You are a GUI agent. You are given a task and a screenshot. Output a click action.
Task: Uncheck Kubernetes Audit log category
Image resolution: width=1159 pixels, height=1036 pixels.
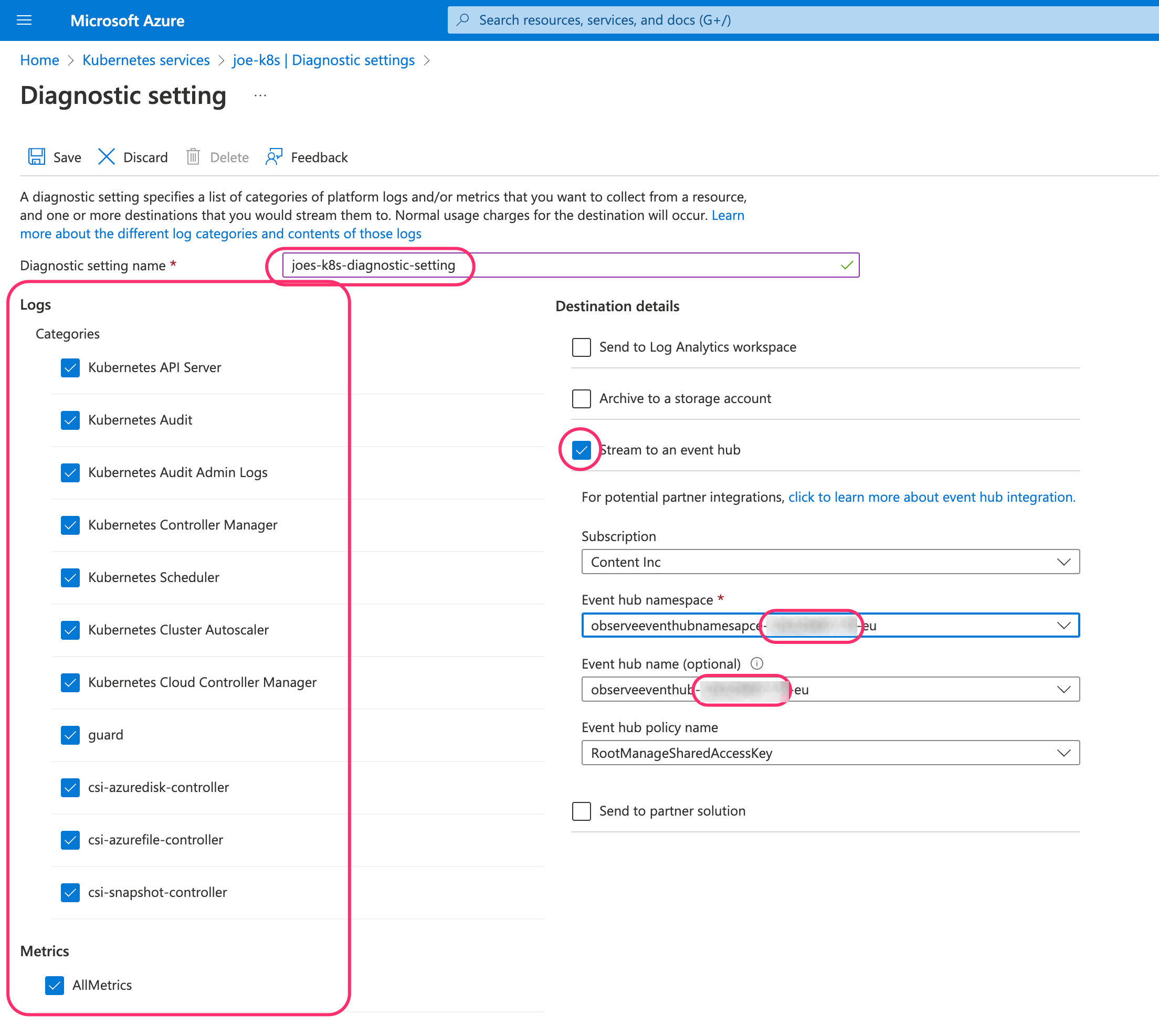[x=70, y=420]
